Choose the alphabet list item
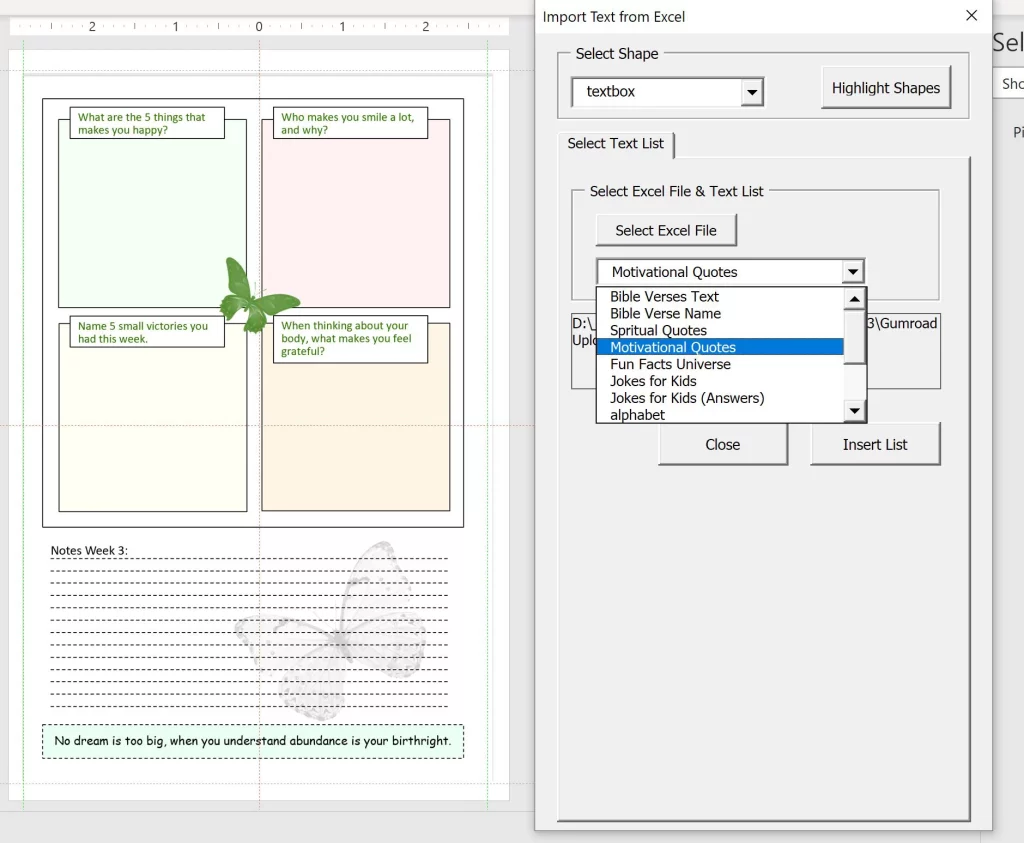Image resolution: width=1024 pixels, height=843 pixels. tap(637, 414)
